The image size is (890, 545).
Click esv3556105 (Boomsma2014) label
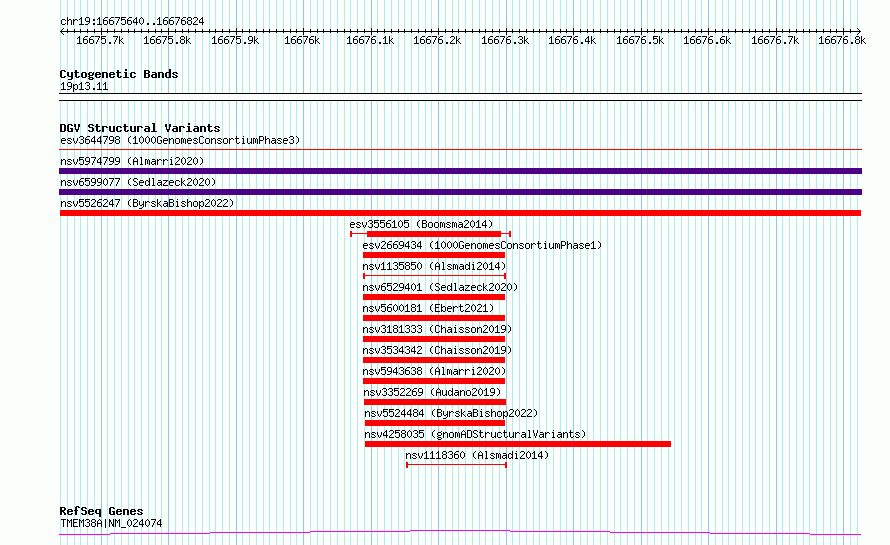point(421,224)
